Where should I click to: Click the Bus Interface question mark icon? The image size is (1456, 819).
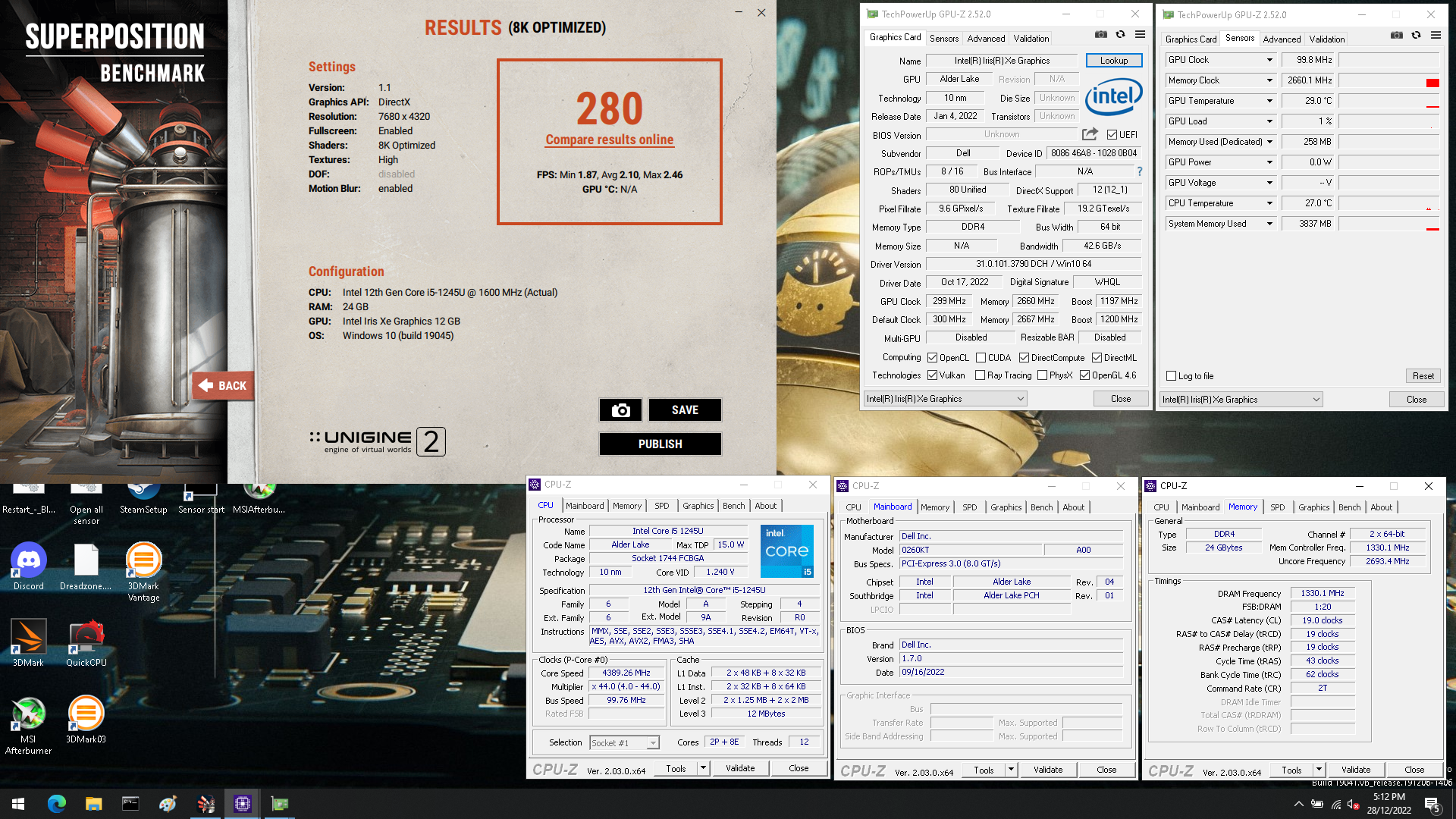point(1139,171)
